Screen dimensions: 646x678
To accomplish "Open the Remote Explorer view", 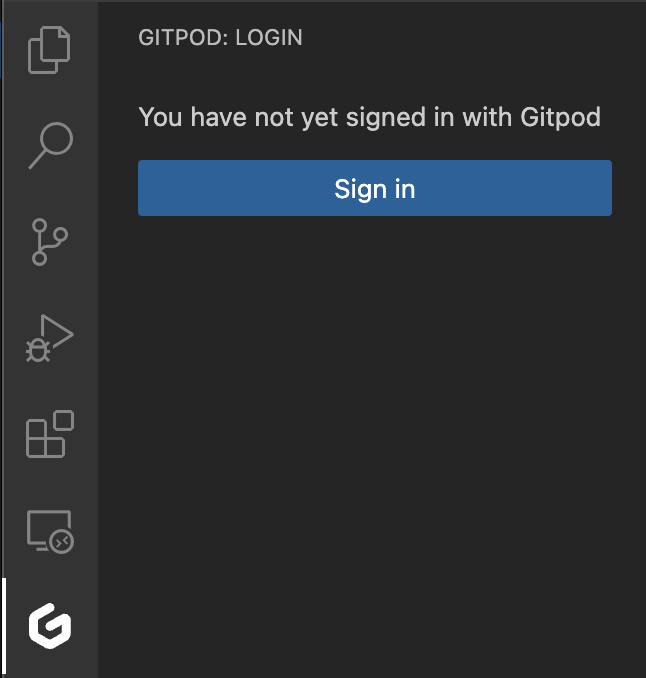I will [x=50, y=532].
